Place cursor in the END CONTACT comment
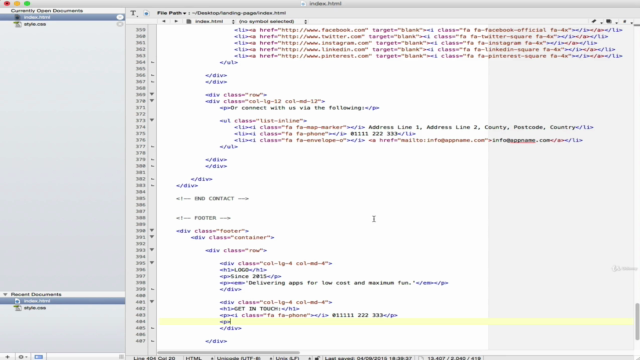The height and width of the screenshot is (360, 640). [212, 198]
